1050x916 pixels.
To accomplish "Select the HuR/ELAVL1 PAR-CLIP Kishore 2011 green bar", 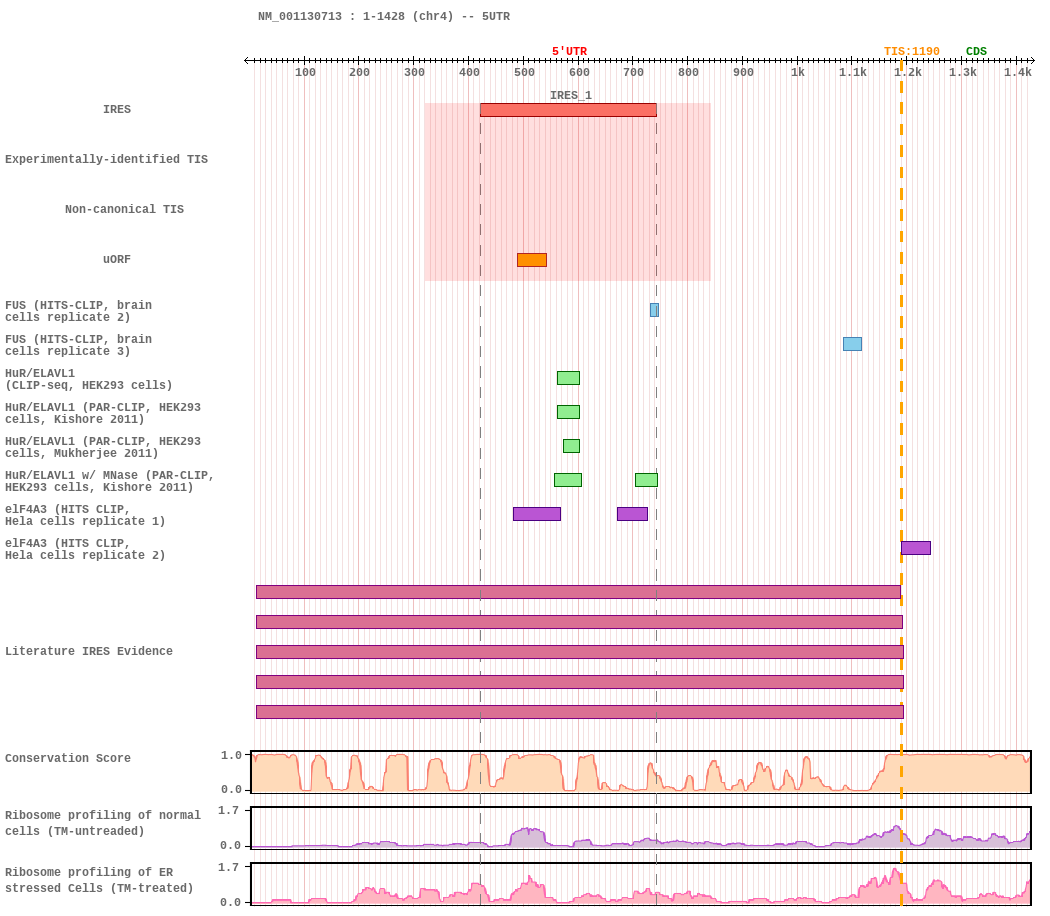I will point(569,412).
